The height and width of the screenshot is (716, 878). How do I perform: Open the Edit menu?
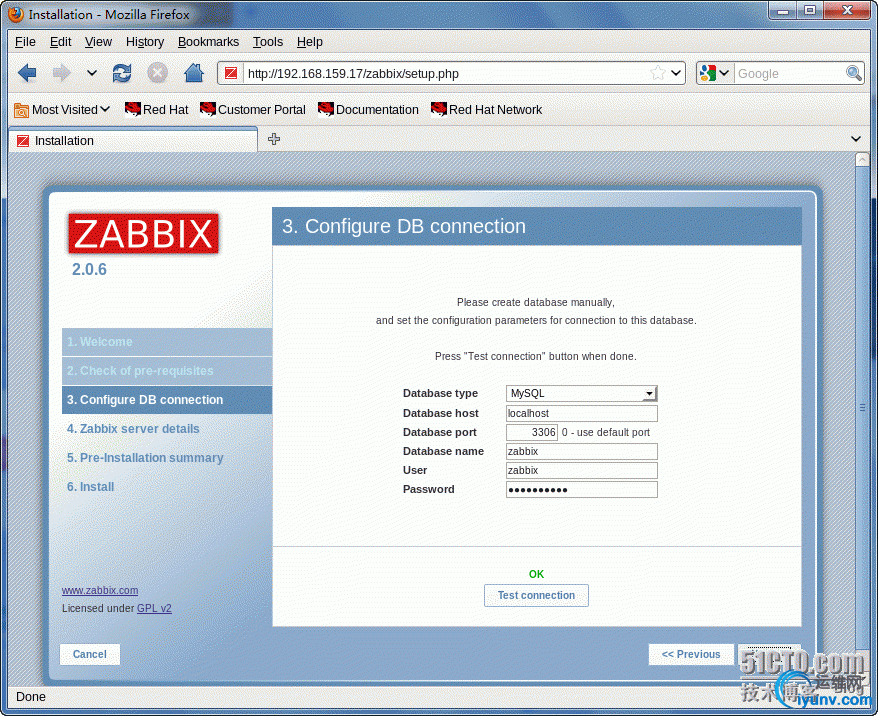click(60, 42)
